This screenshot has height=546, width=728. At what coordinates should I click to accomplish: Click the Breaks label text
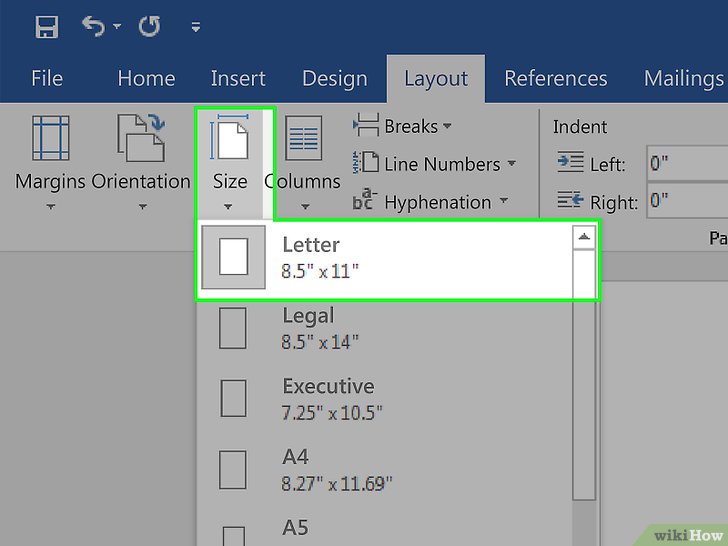(411, 126)
